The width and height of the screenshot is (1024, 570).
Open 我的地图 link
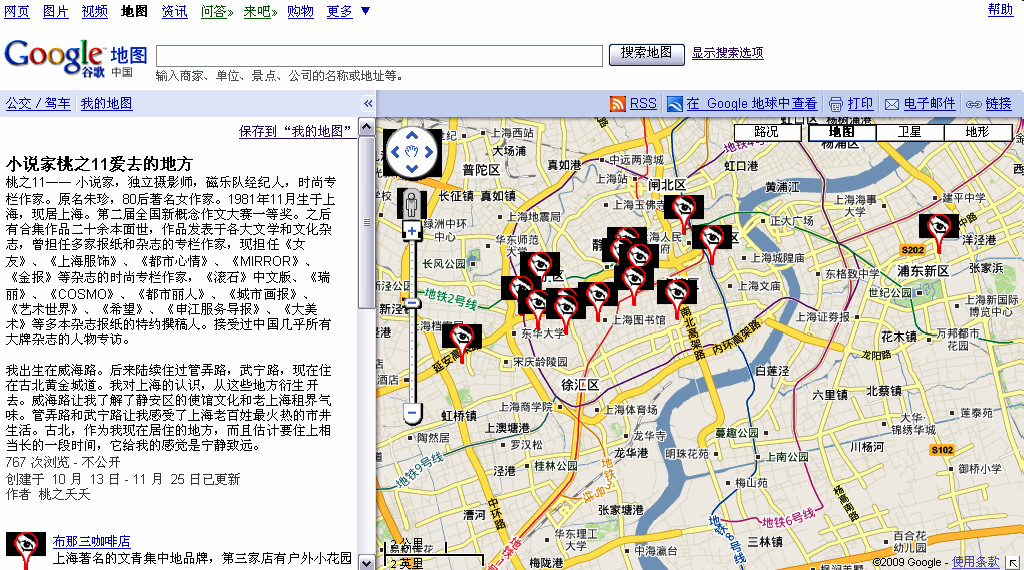106,103
